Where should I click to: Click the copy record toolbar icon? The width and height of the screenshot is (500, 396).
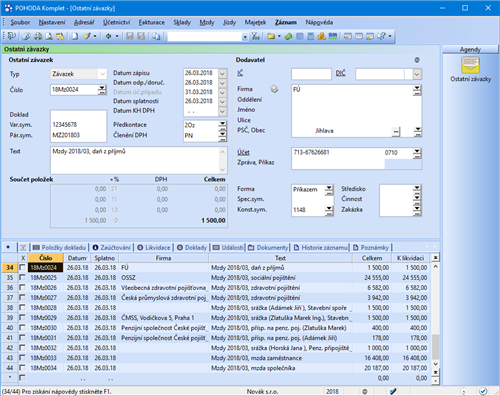156,36
